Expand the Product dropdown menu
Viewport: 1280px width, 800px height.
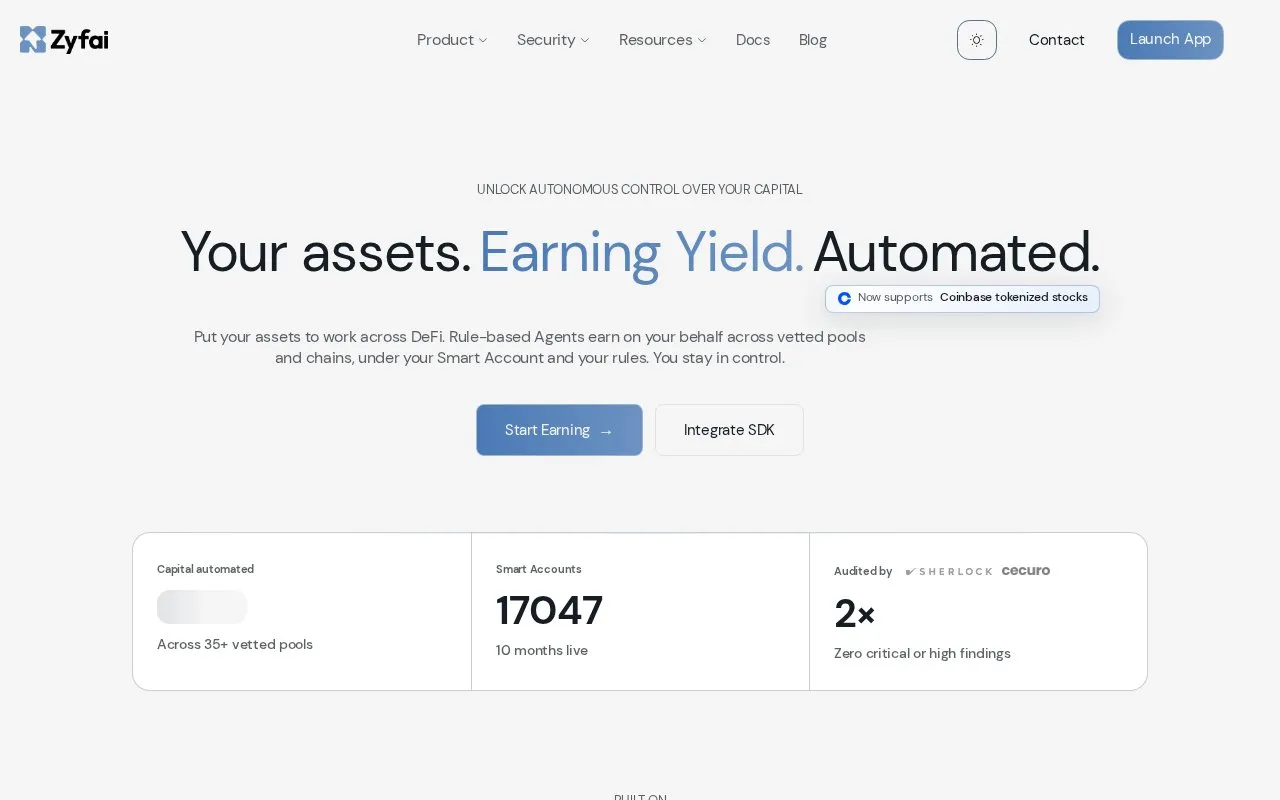(x=452, y=40)
